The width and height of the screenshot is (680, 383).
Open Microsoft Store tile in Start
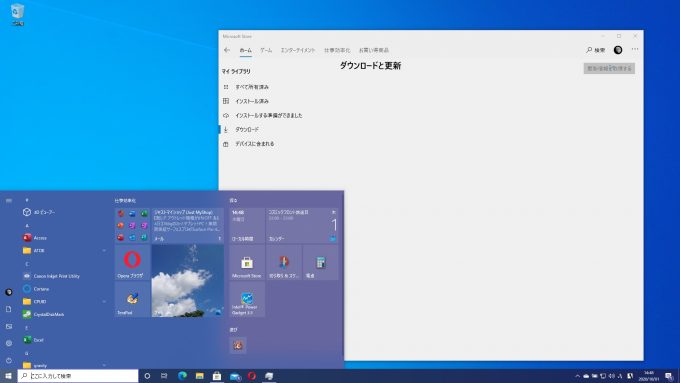tap(247, 262)
